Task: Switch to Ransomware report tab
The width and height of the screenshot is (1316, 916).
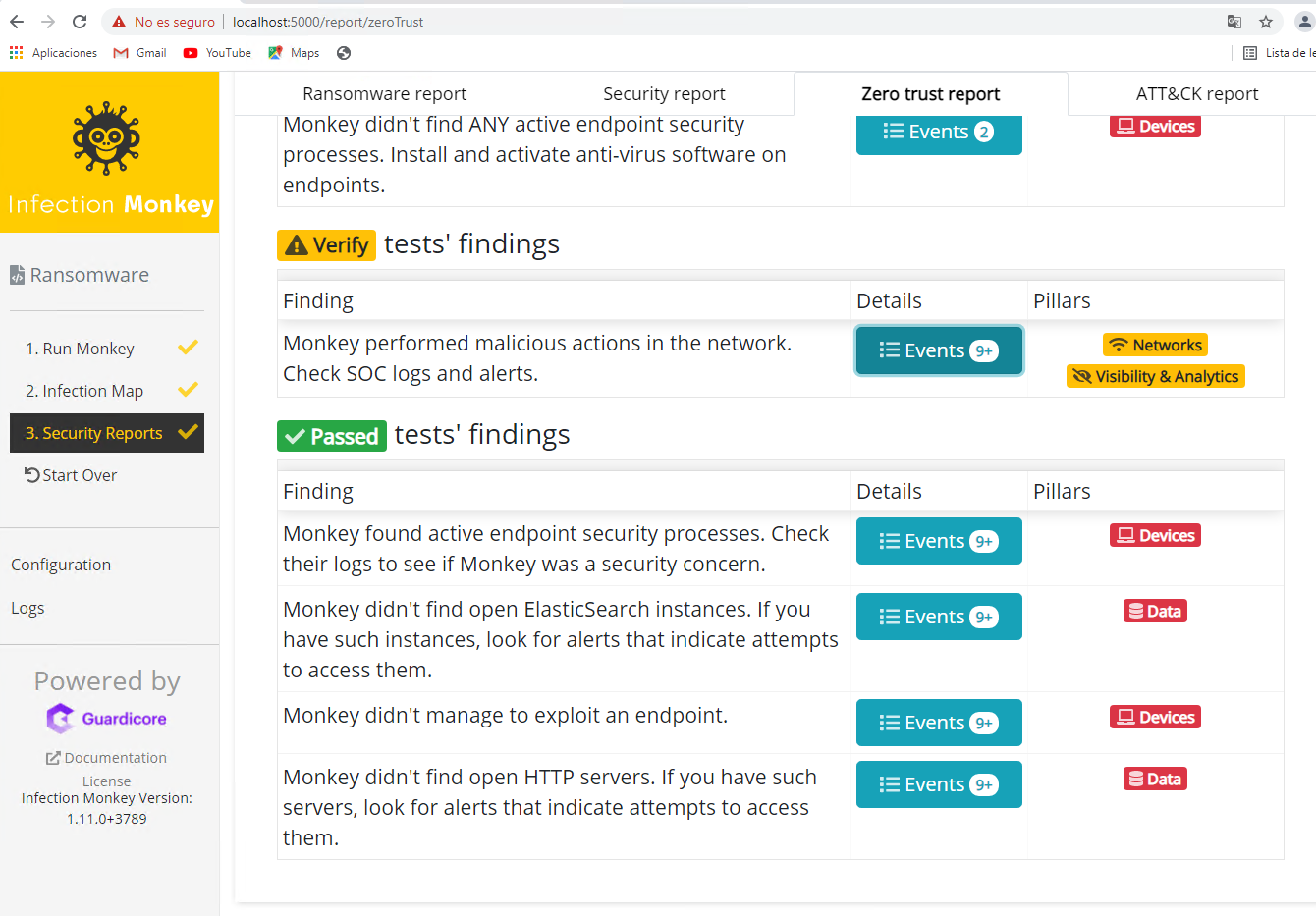Action: (x=384, y=94)
